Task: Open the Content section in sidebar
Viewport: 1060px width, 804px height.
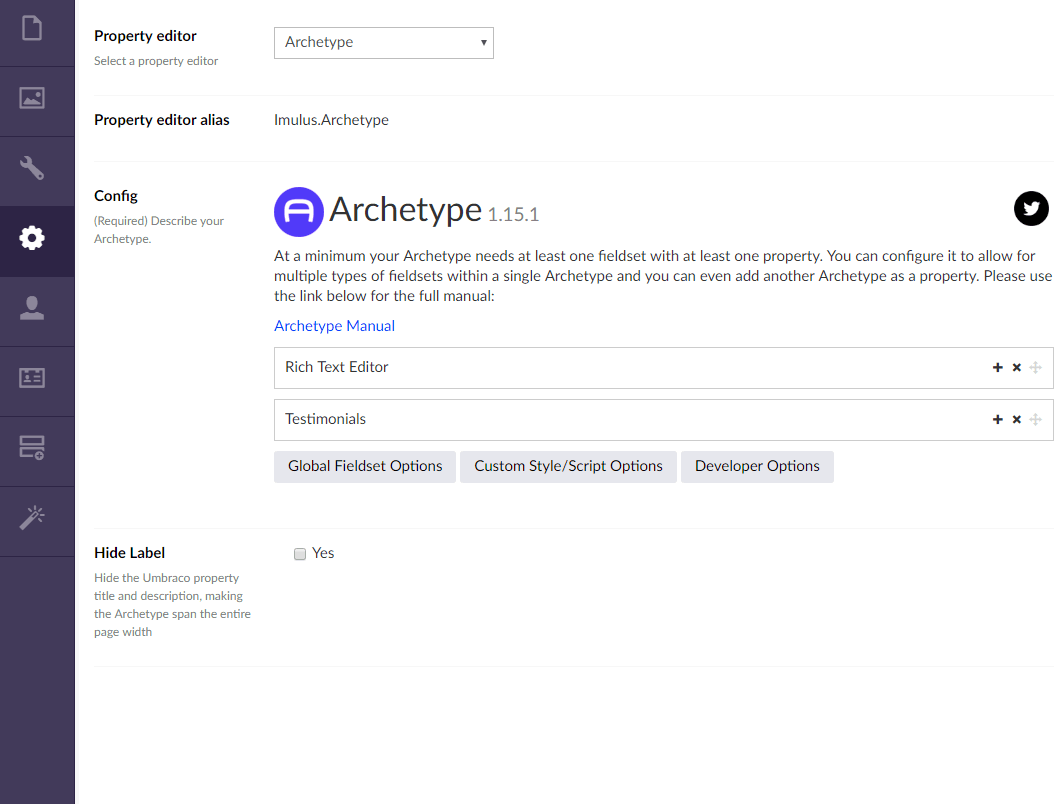Action: (x=32, y=28)
